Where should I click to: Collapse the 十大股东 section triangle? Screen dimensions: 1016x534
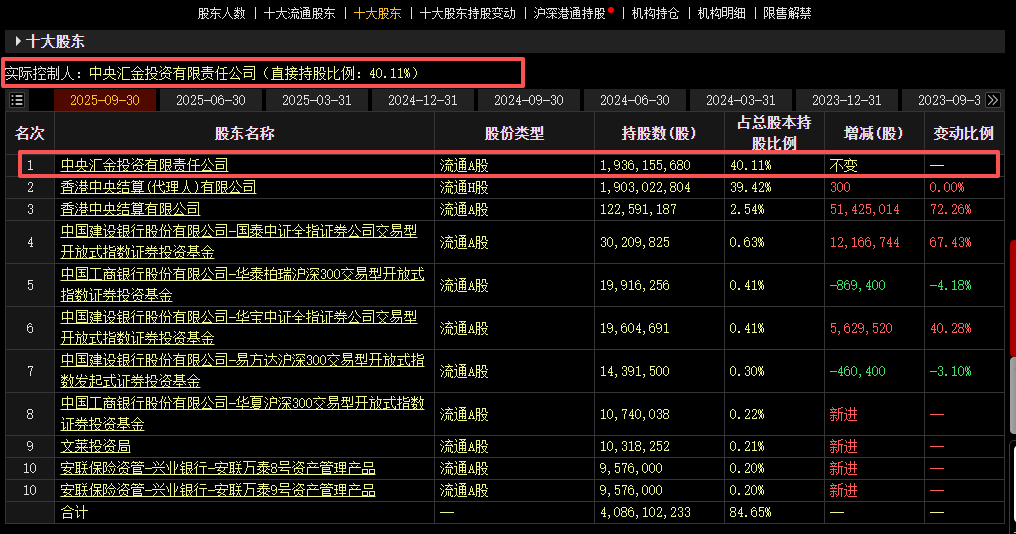point(18,41)
